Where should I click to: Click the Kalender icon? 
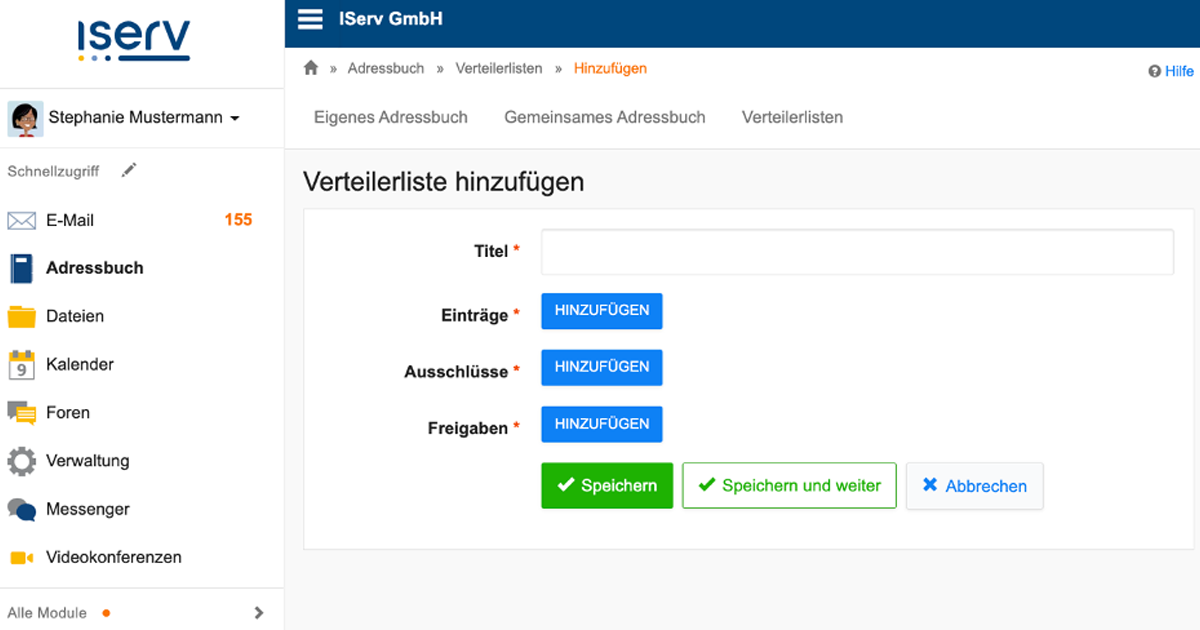coord(22,364)
